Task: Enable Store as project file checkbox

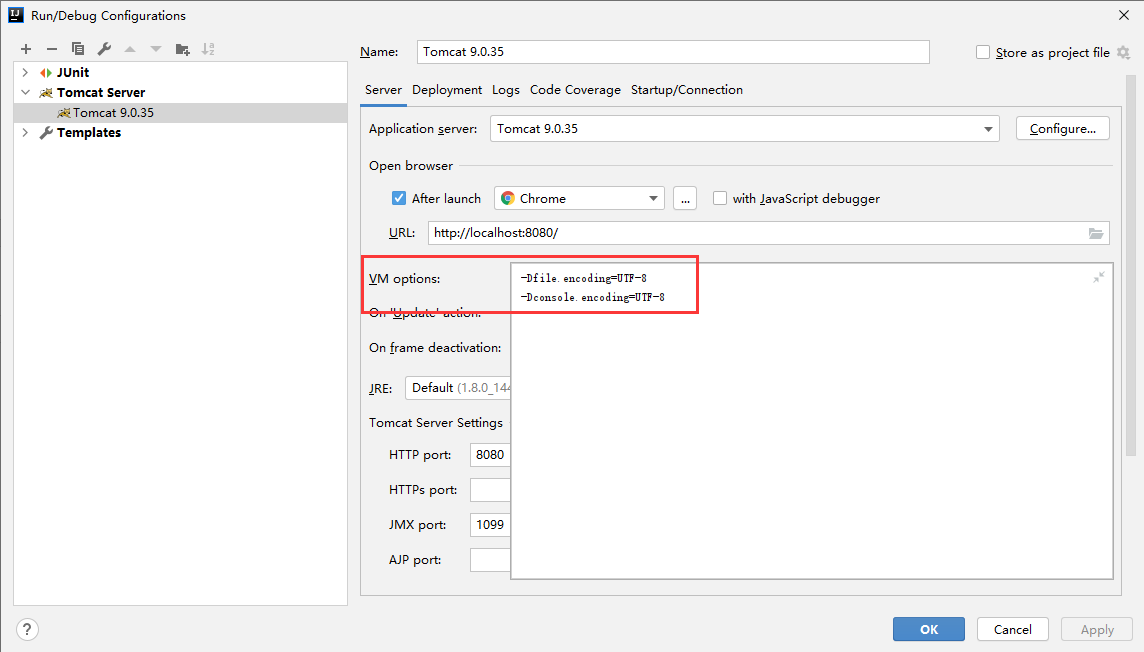Action: pyautogui.click(x=983, y=53)
